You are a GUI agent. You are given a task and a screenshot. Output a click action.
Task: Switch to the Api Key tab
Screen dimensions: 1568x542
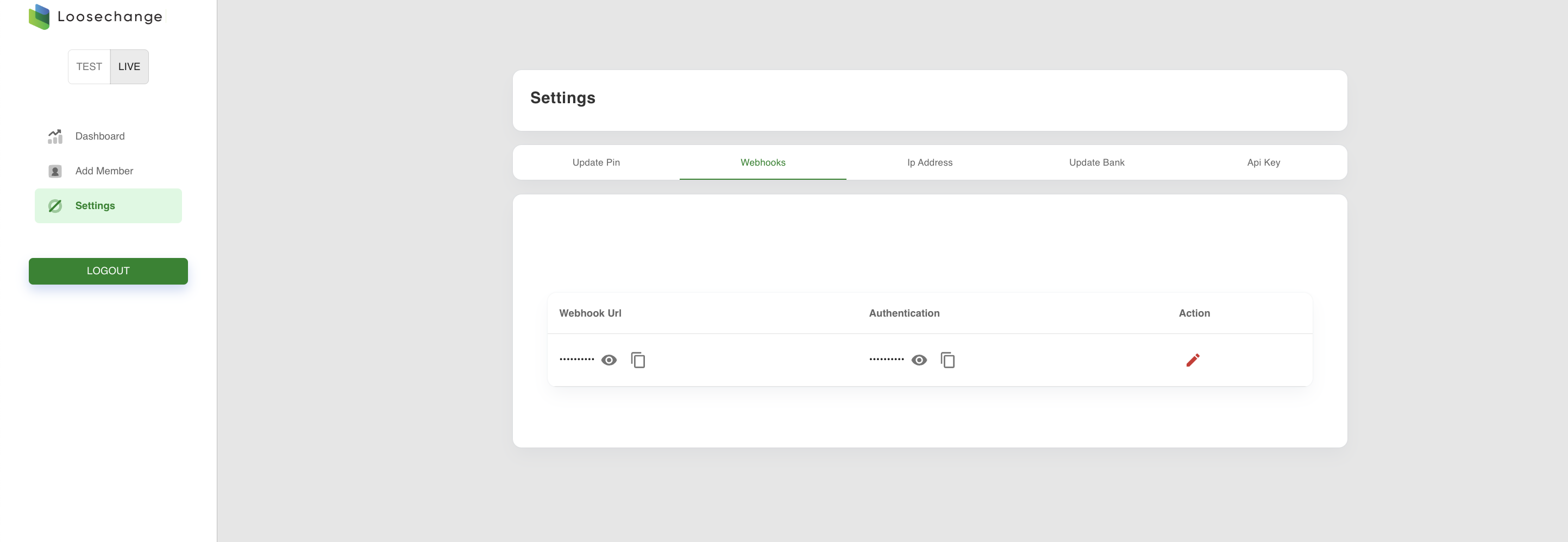pyautogui.click(x=1263, y=162)
